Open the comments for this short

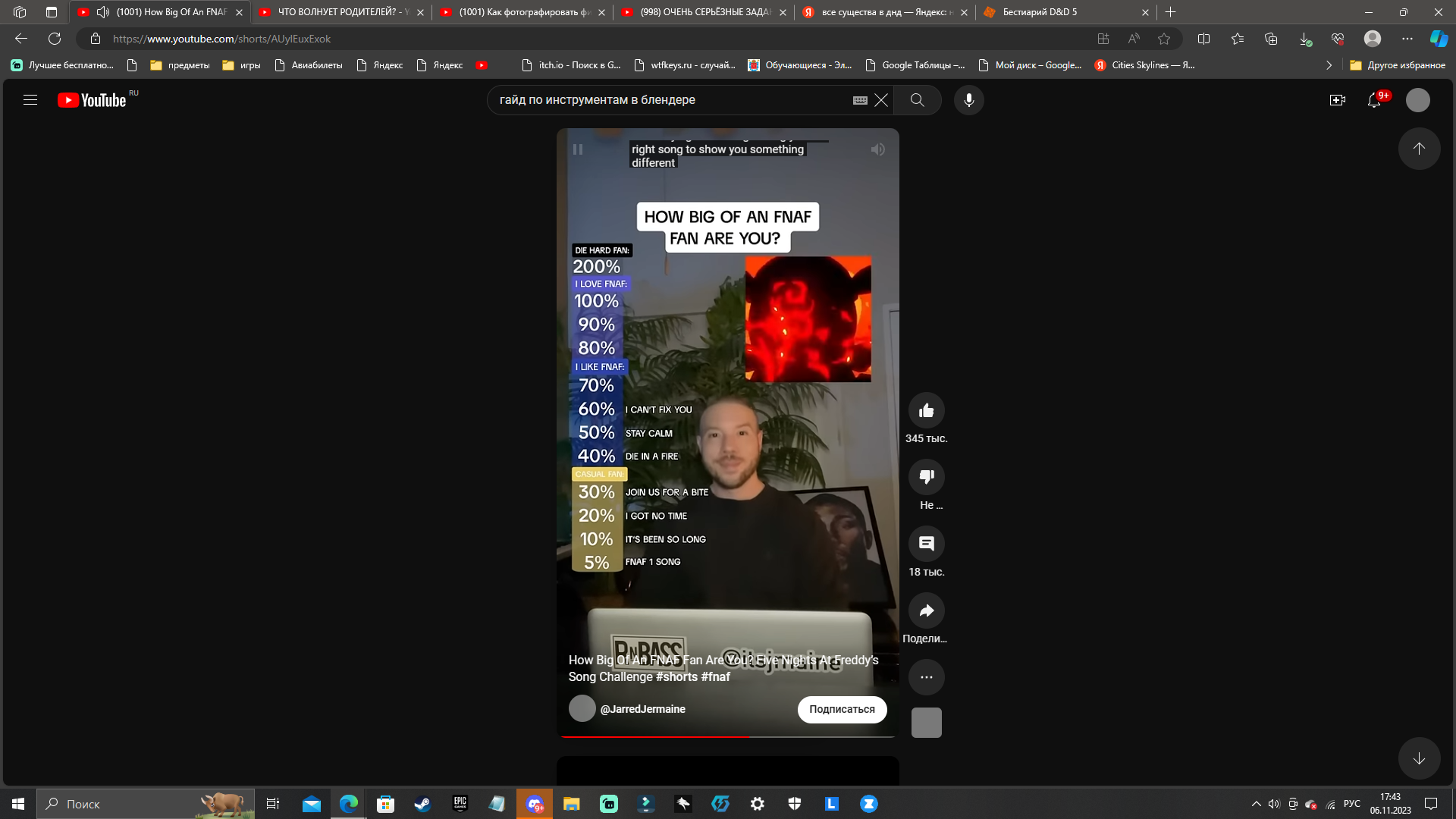(x=926, y=544)
